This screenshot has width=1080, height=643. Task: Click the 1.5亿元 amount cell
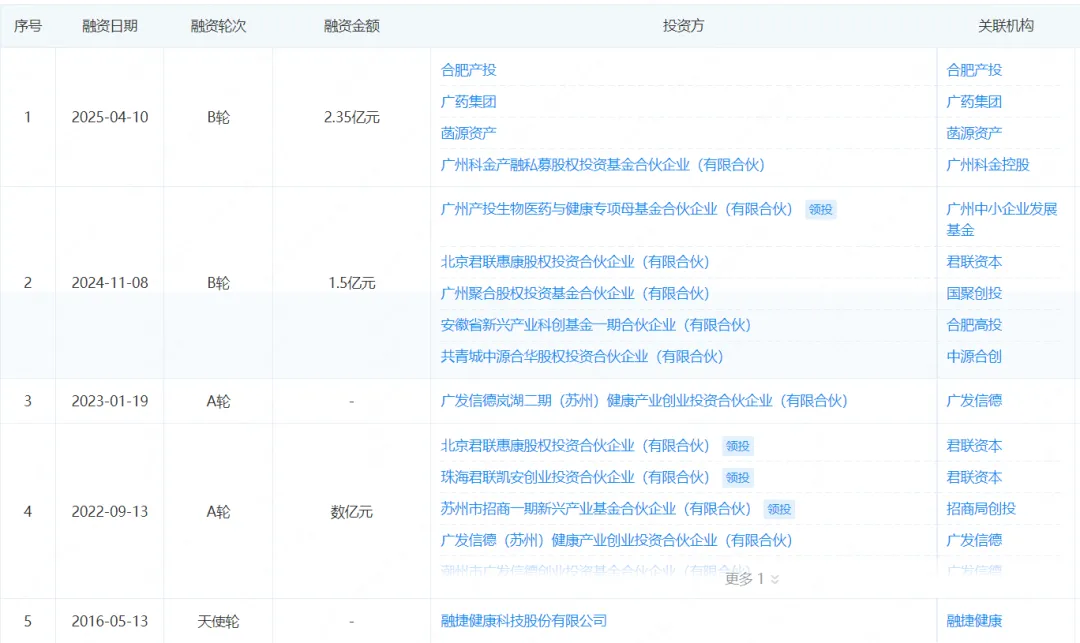pyautogui.click(x=351, y=283)
